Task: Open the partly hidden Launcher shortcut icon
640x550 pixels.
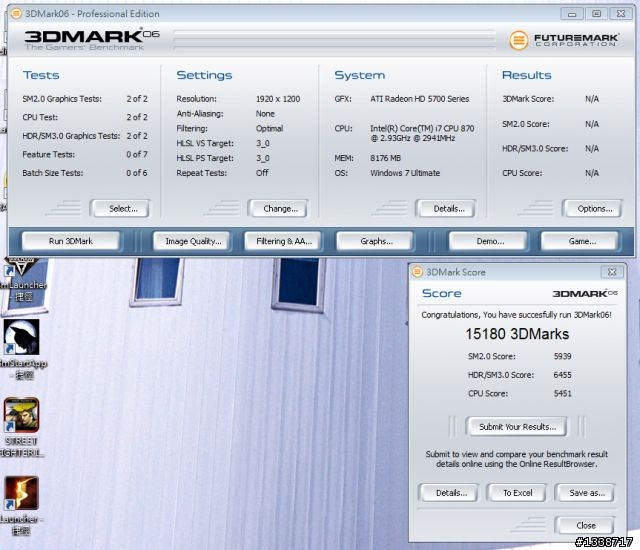Action: [21, 267]
